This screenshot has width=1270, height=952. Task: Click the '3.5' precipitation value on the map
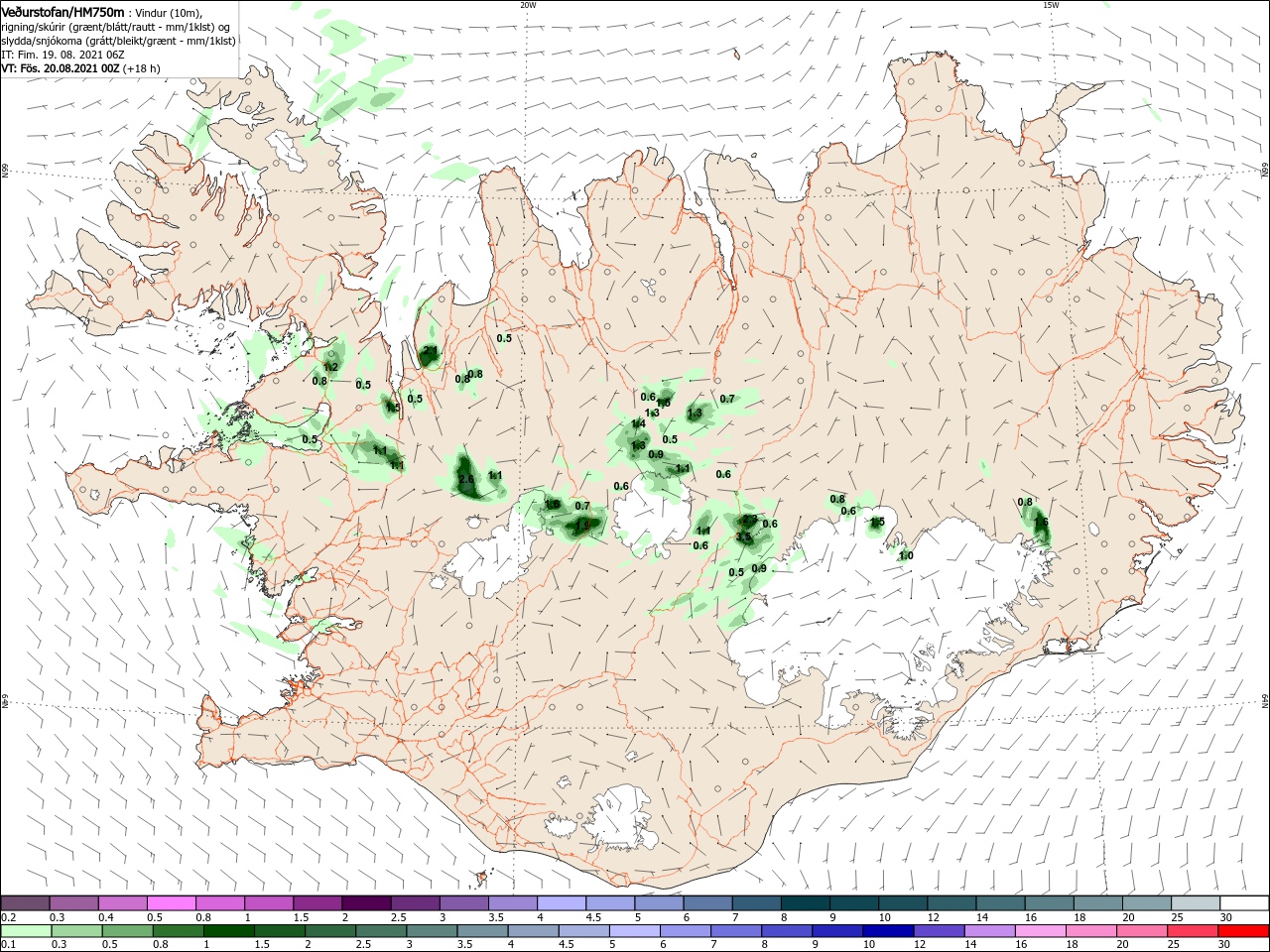point(743,536)
